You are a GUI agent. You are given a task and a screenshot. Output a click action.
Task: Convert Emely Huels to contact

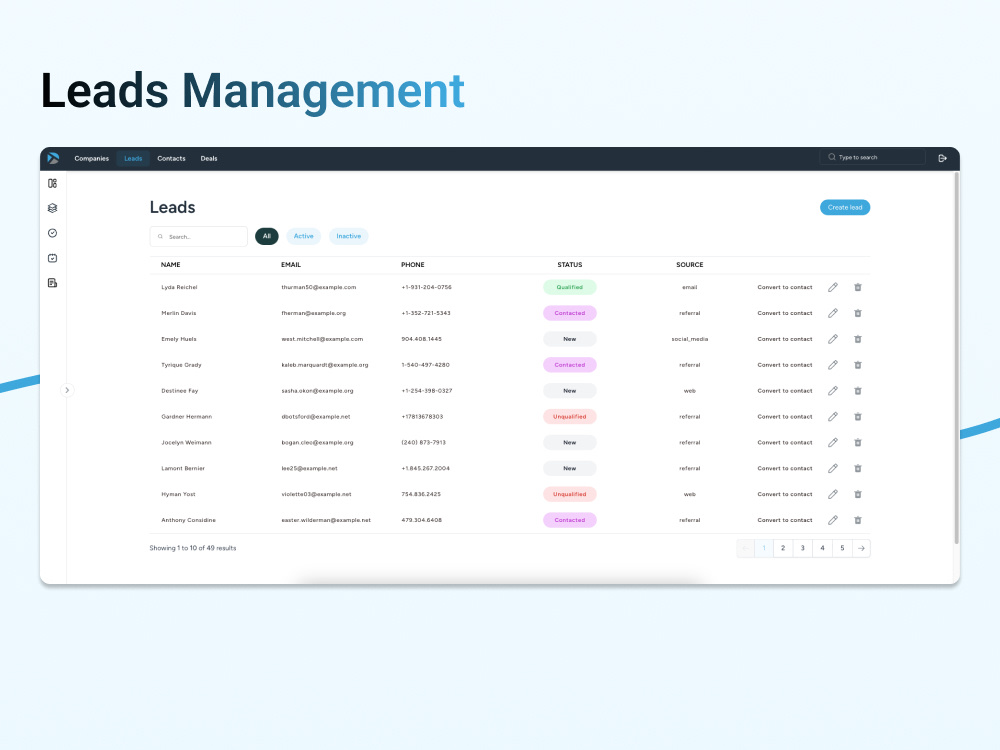pyautogui.click(x=785, y=339)
